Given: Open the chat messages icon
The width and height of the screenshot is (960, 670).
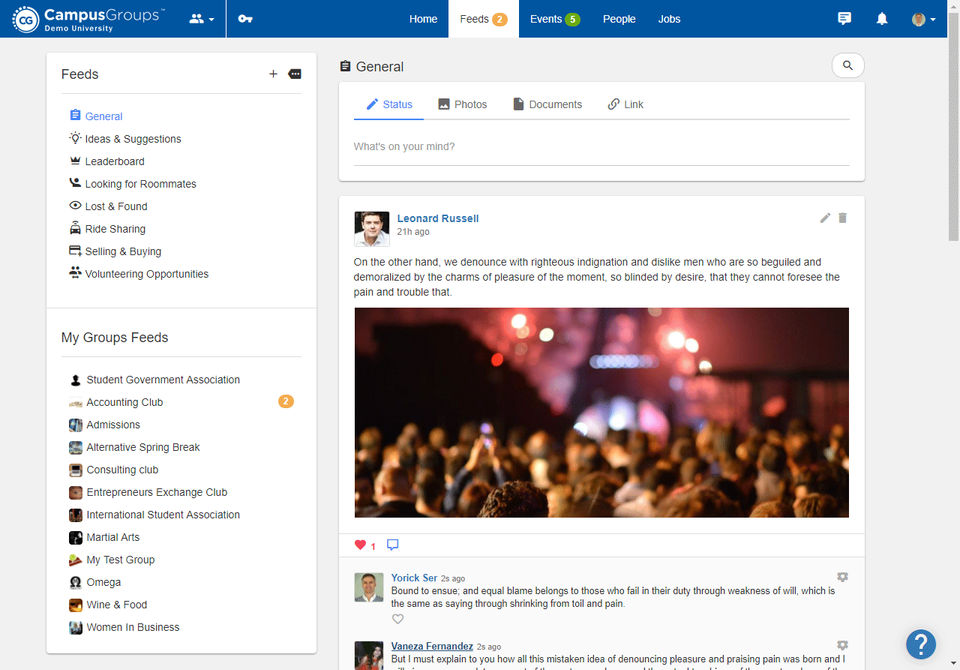Looking at the screenshot, I should (844, 18).
